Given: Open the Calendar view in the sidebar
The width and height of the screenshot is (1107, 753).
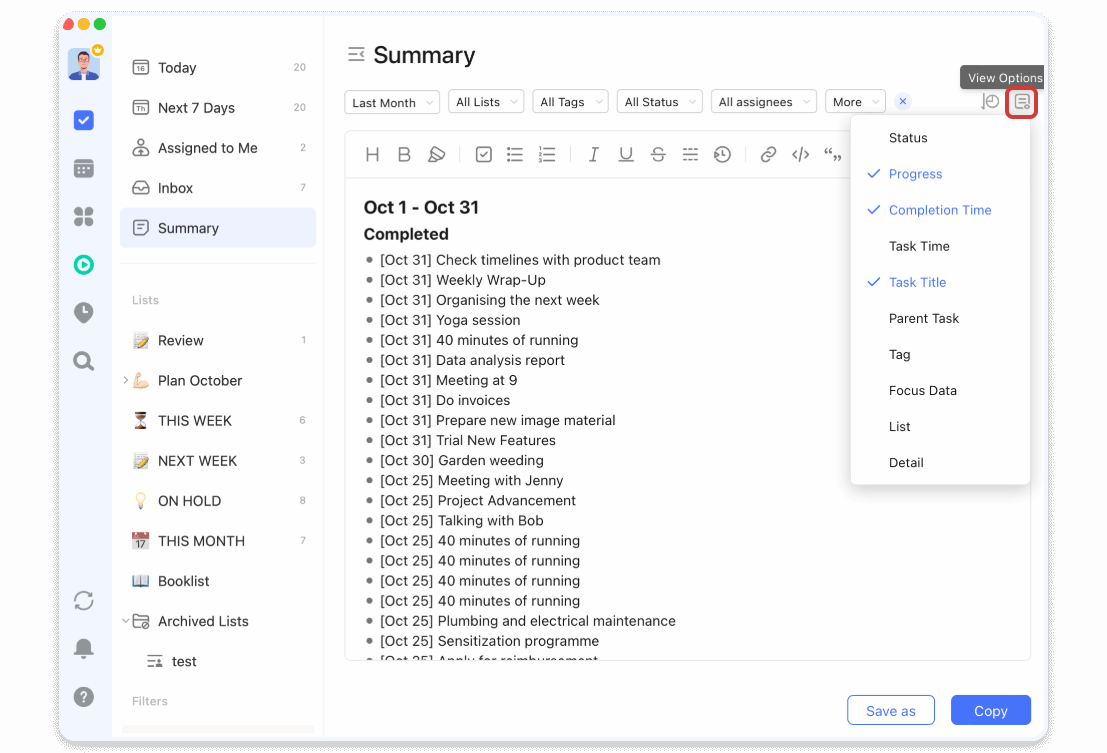Looking at the screenshot, I should click(x=84, y=167).
